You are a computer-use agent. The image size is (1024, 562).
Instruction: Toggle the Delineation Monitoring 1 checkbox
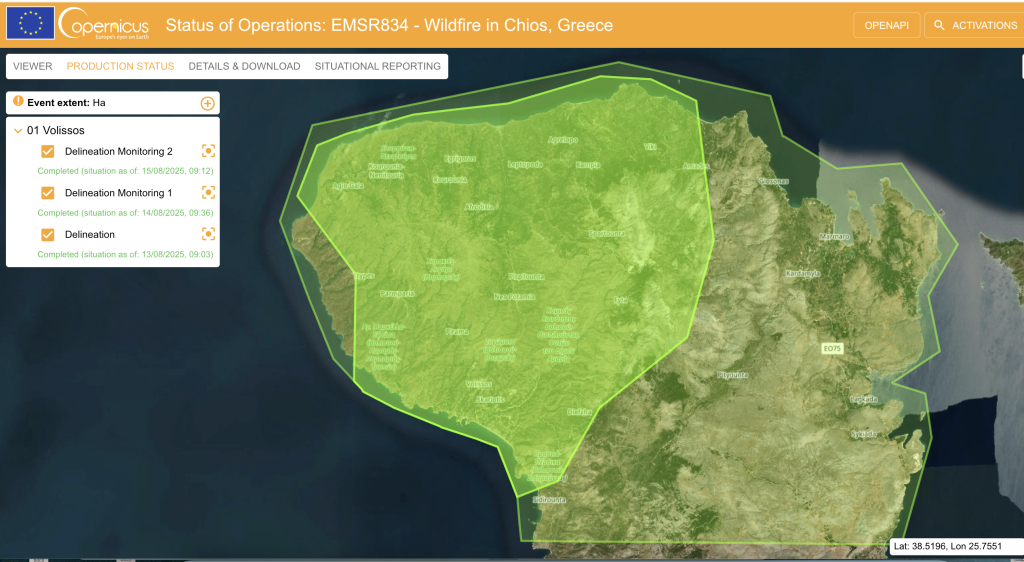(x=48, y=193)
